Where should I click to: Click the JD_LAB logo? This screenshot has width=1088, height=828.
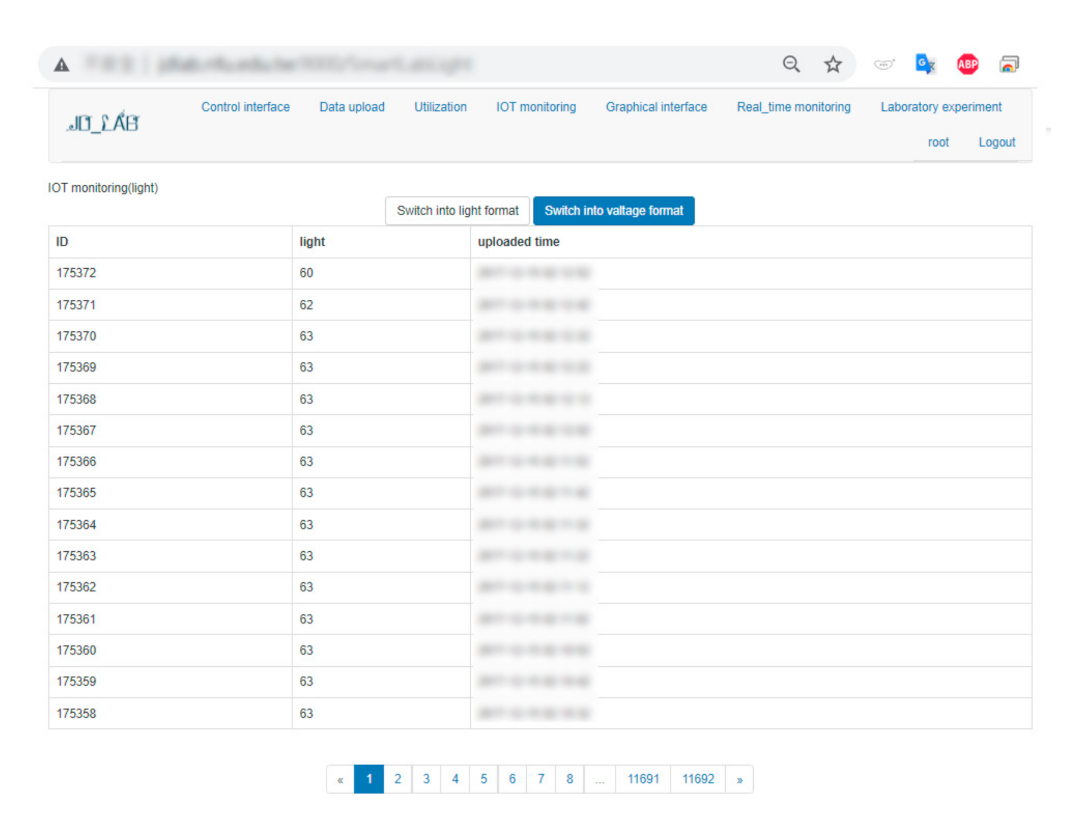pyautogui.click(x=103, y=124)
